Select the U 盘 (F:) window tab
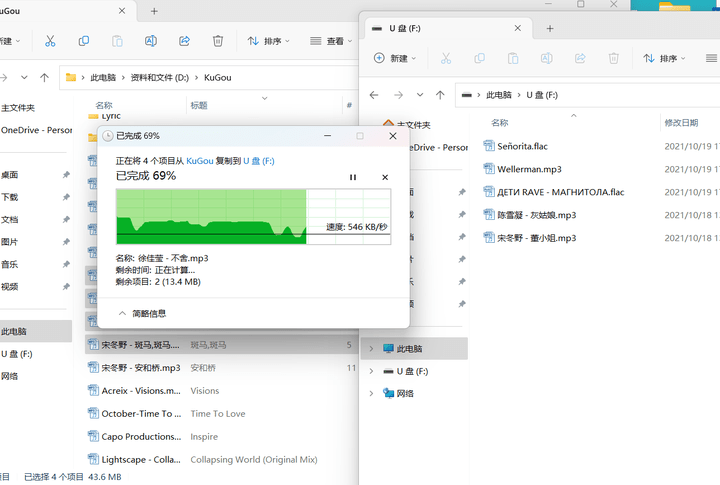The height and width of the screenshot is (485, 720). (440, 28)
